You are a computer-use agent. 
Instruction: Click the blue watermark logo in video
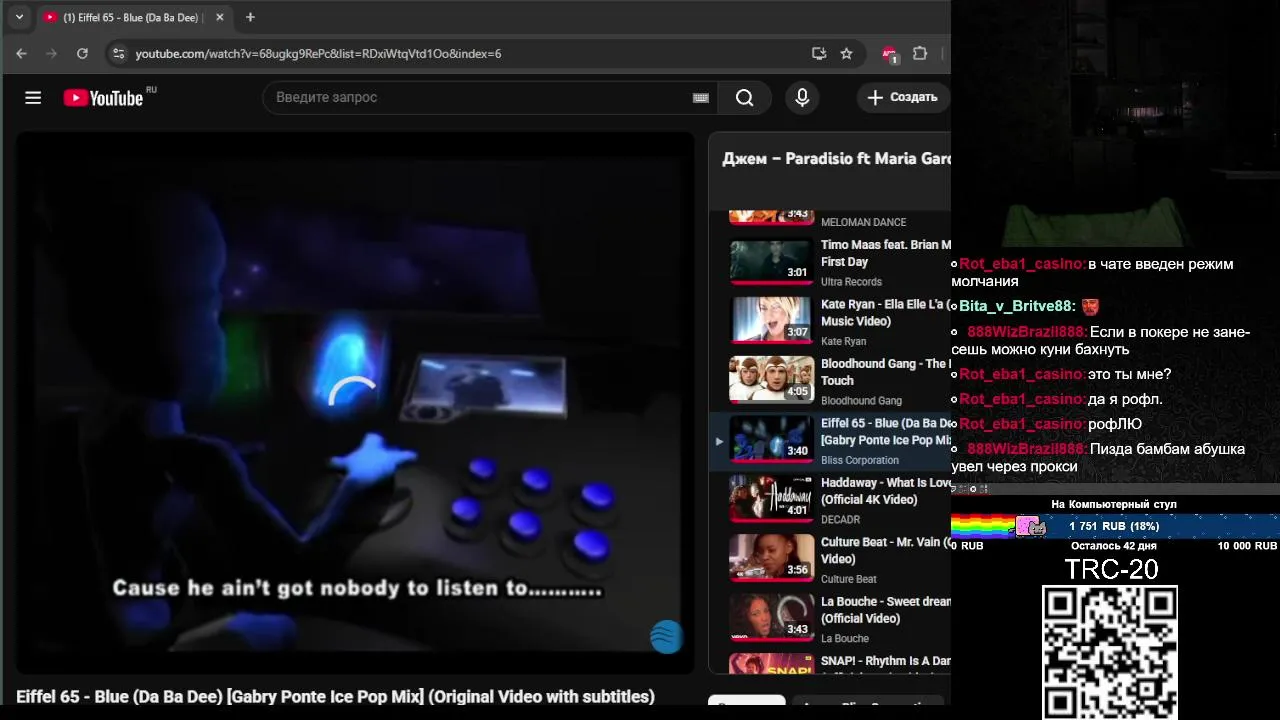coord(666,636)
